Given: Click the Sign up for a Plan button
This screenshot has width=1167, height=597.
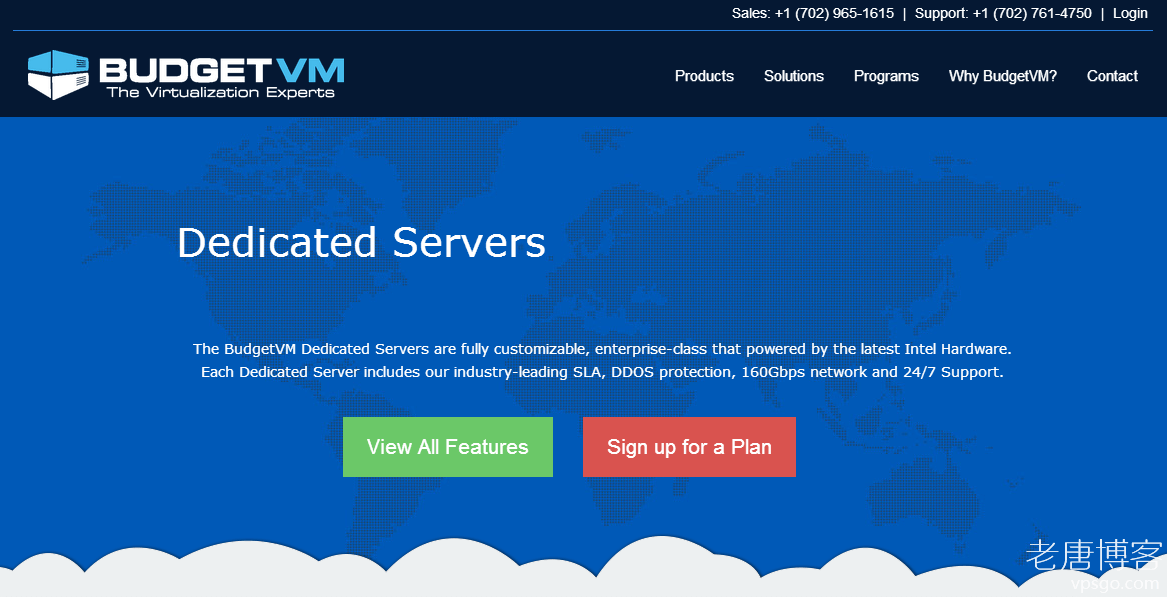Looking at the screenshot, I should pos(689,447).
